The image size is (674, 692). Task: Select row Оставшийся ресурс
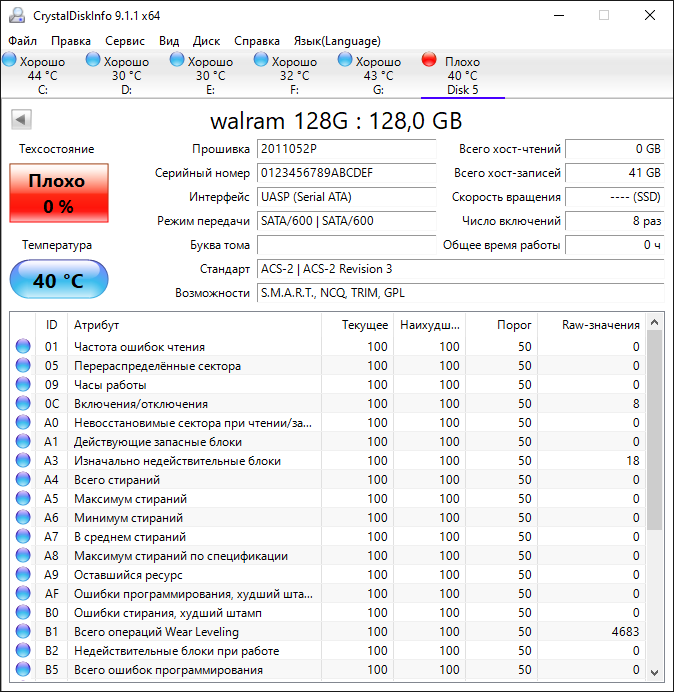(x=328, y=574)
